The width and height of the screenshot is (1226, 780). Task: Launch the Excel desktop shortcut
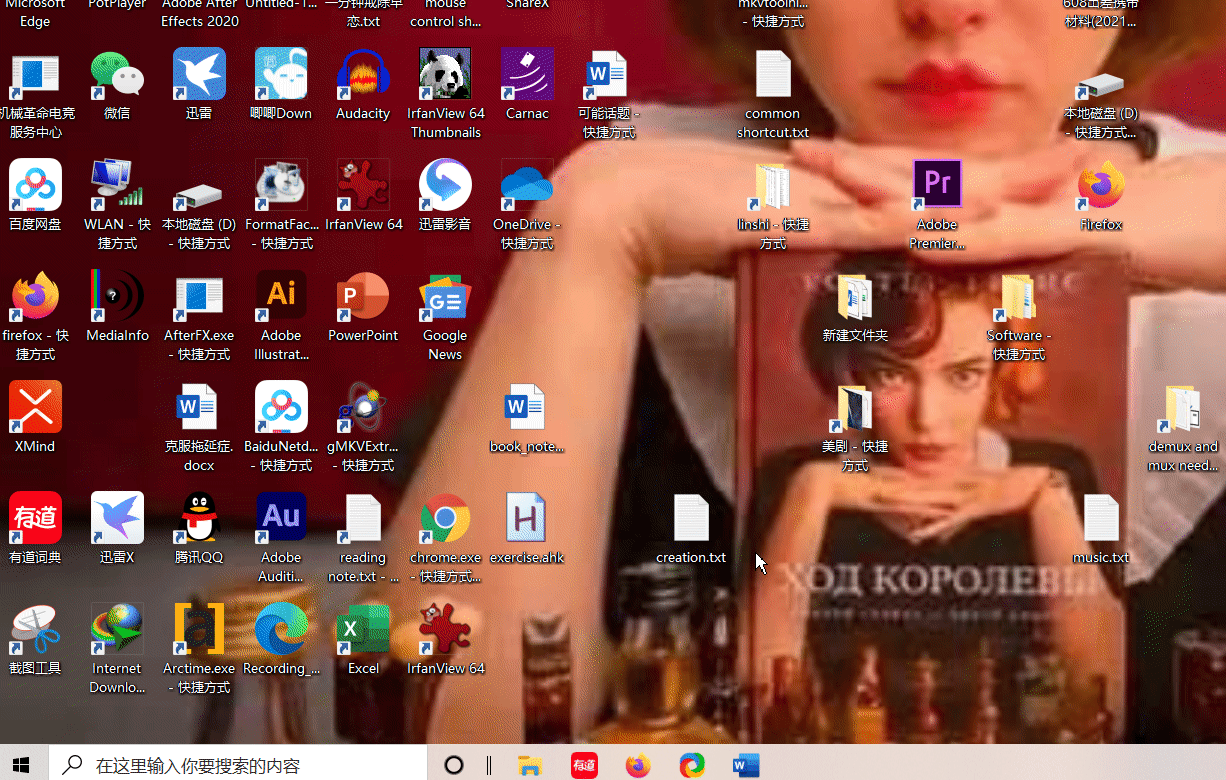click(x=363, y=629)
